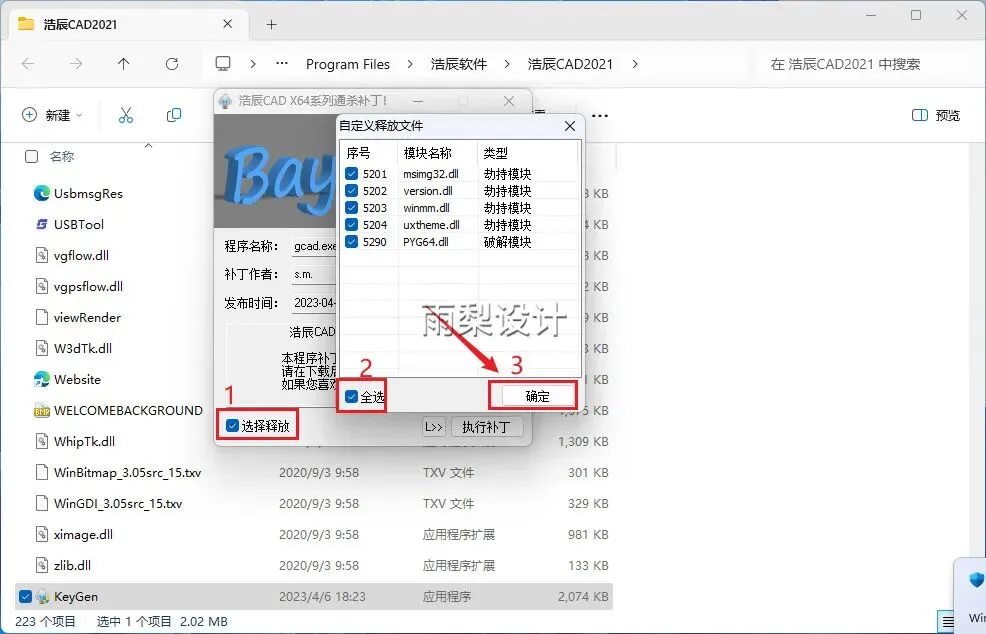Click the forward navigation arrow
986x634 pixels.
pos(76,64)
